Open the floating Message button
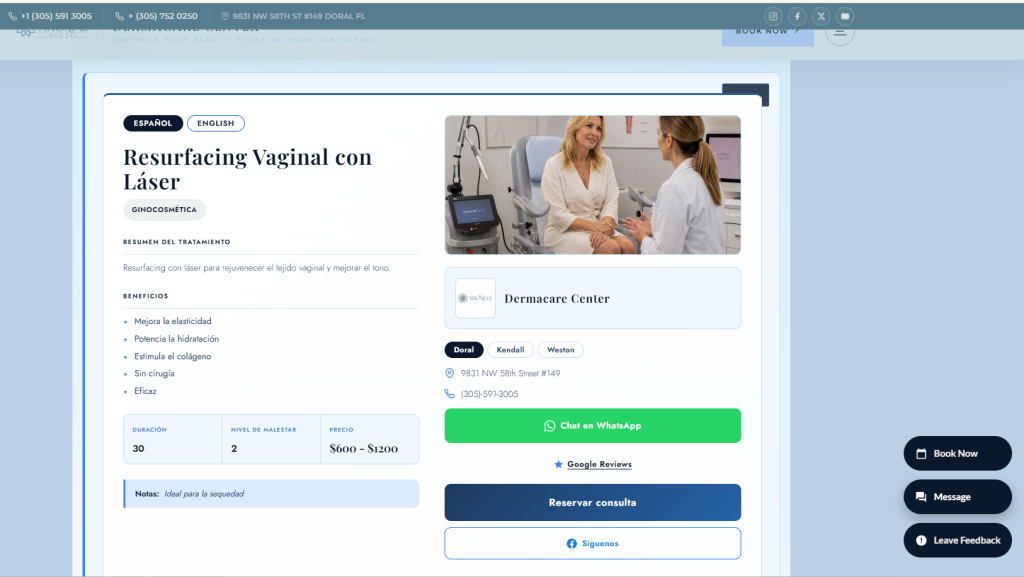This screenshot has height=577, width=1024. tap(957, 497)
